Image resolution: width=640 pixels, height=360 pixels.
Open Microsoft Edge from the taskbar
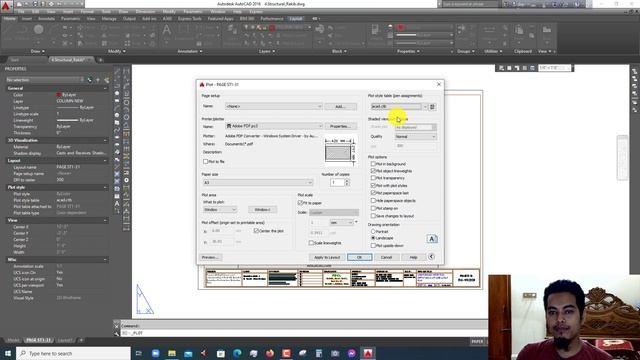click(237, 353)
